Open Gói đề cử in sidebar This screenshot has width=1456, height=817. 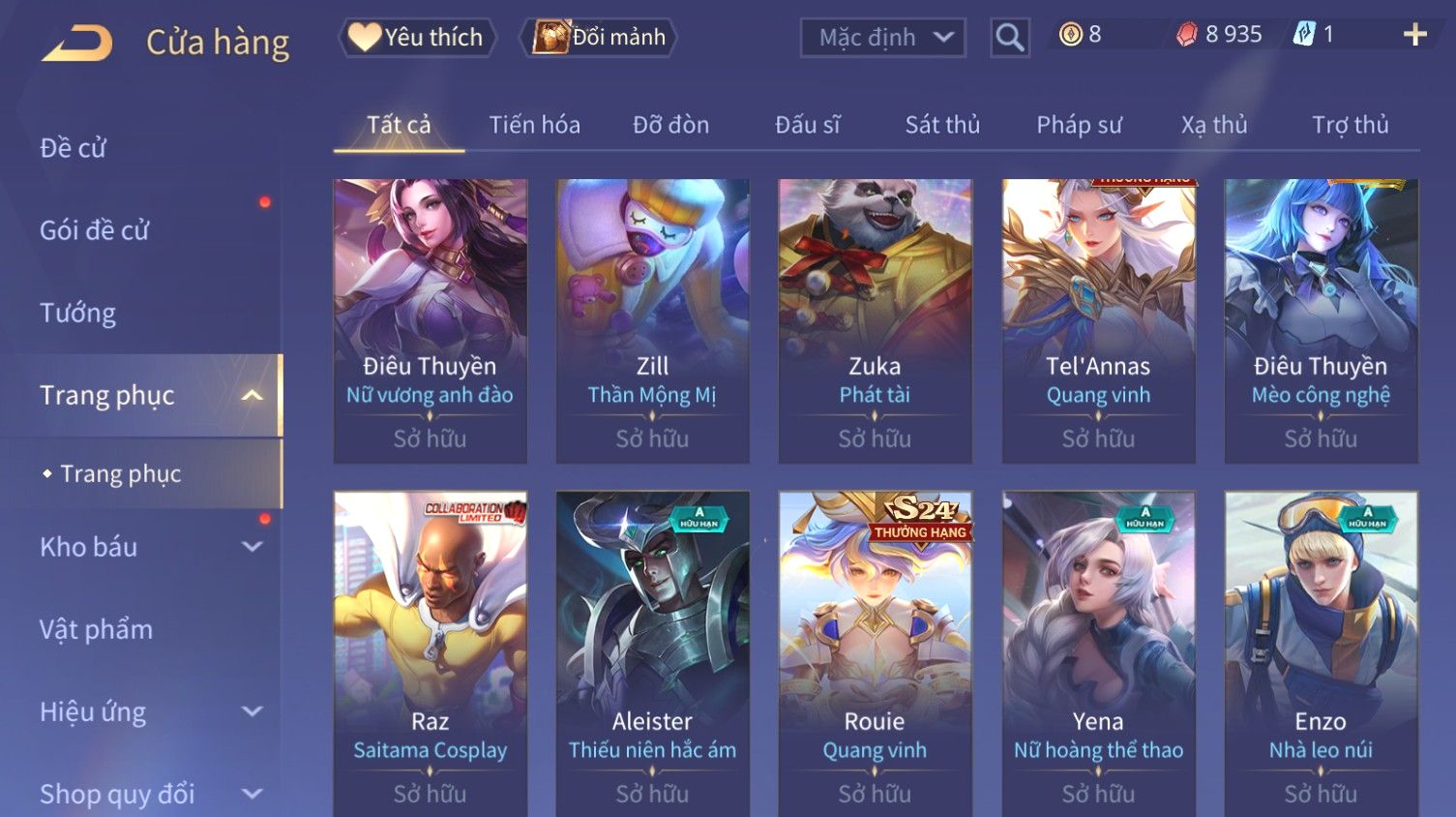pyautogui.click(x=94, y=230)
